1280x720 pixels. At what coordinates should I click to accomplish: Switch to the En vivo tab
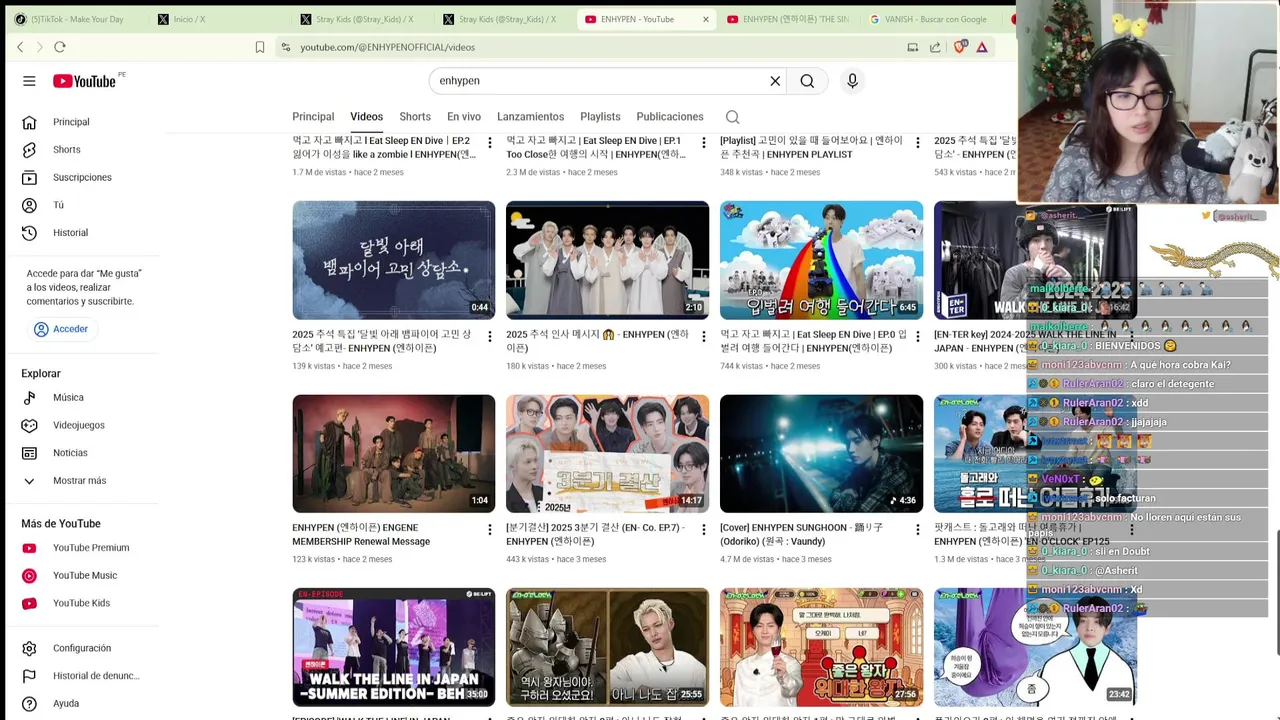point(464,117)
